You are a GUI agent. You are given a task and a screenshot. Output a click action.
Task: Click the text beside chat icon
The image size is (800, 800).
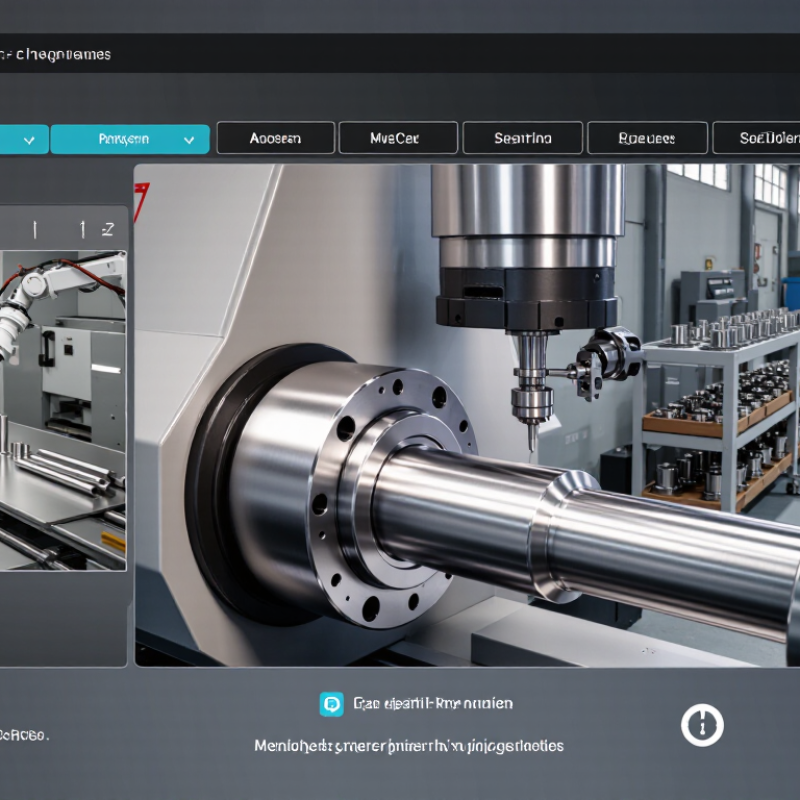click(x=433, y=704)
